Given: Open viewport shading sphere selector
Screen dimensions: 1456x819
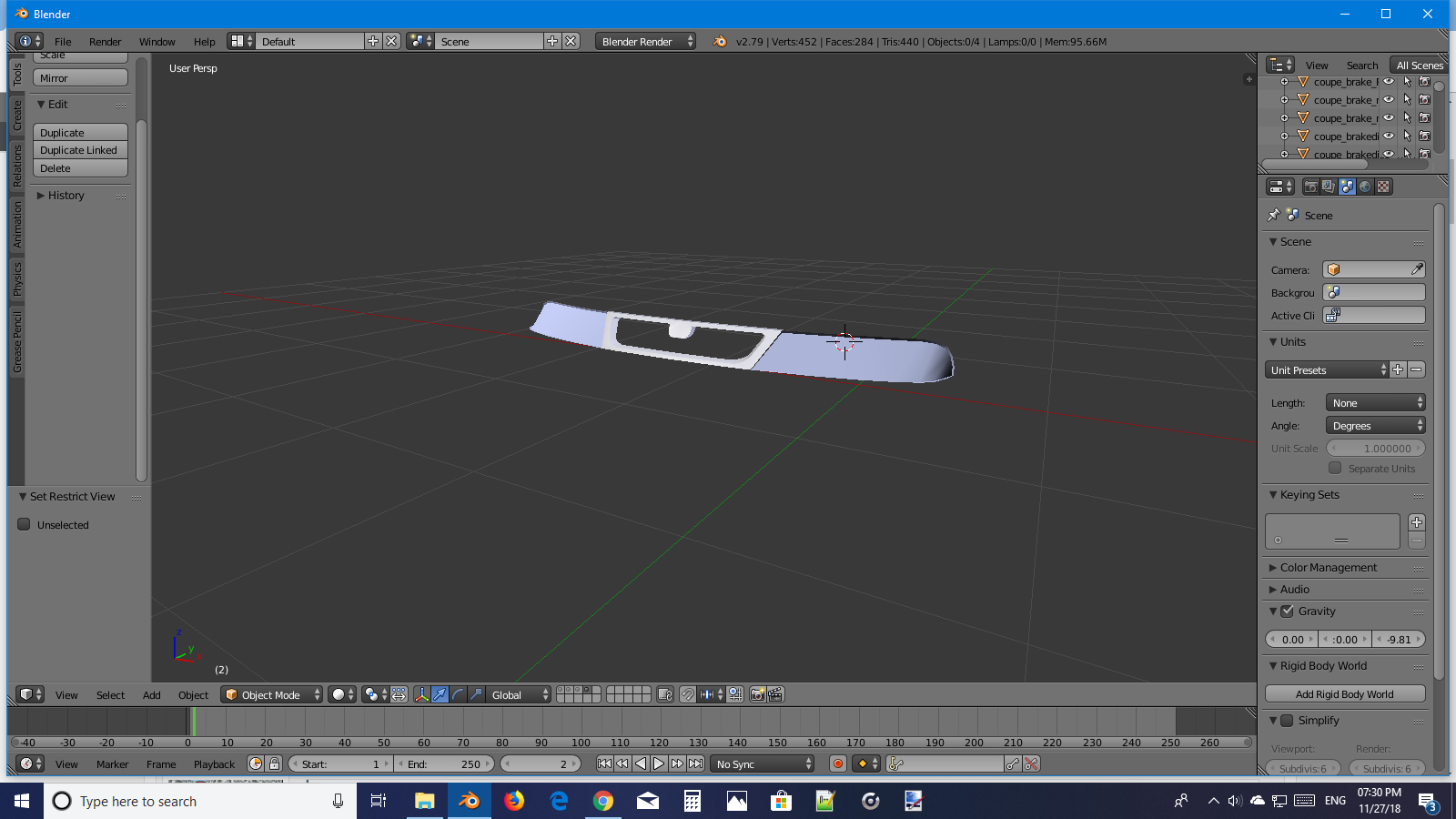Looking at the screenshot, I should pyautogui.click(x=342, y=694).
